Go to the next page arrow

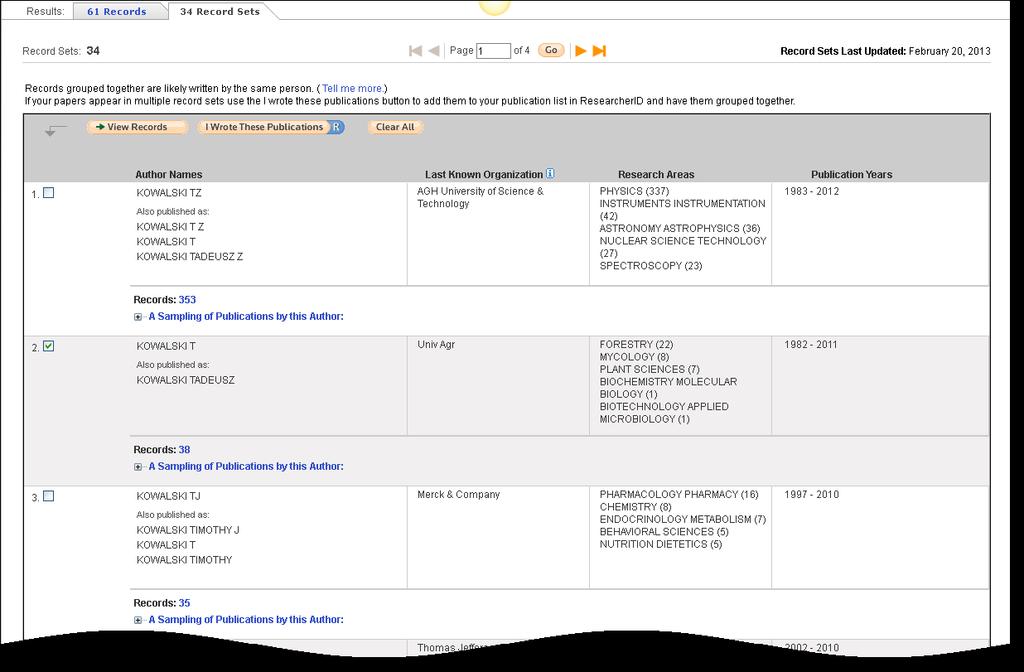[x=581, y=51]
